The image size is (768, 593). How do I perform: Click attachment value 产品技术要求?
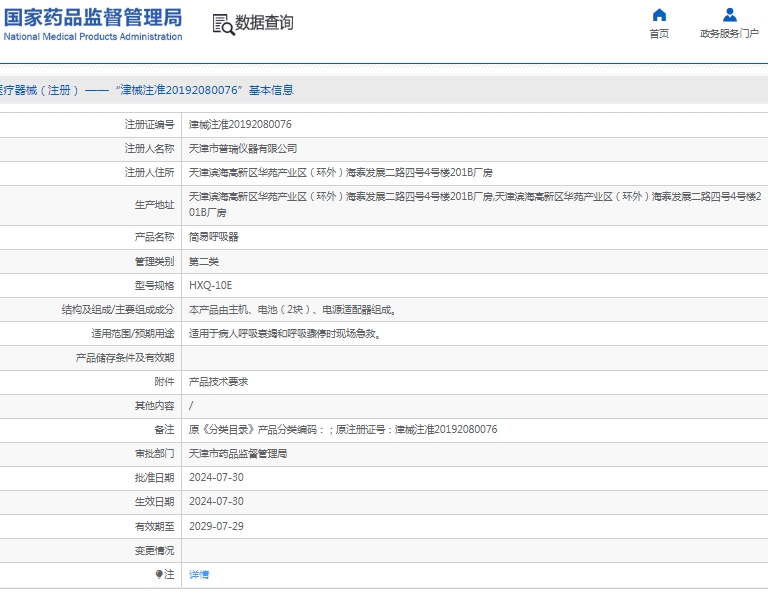[x=218, y=381]
